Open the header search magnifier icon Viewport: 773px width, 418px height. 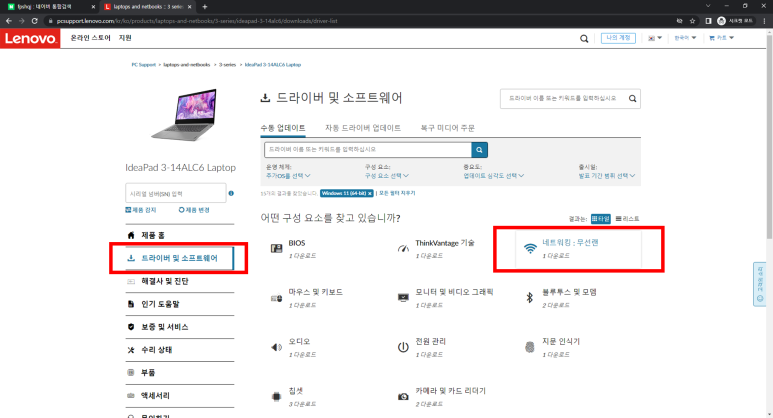point(584,38)
